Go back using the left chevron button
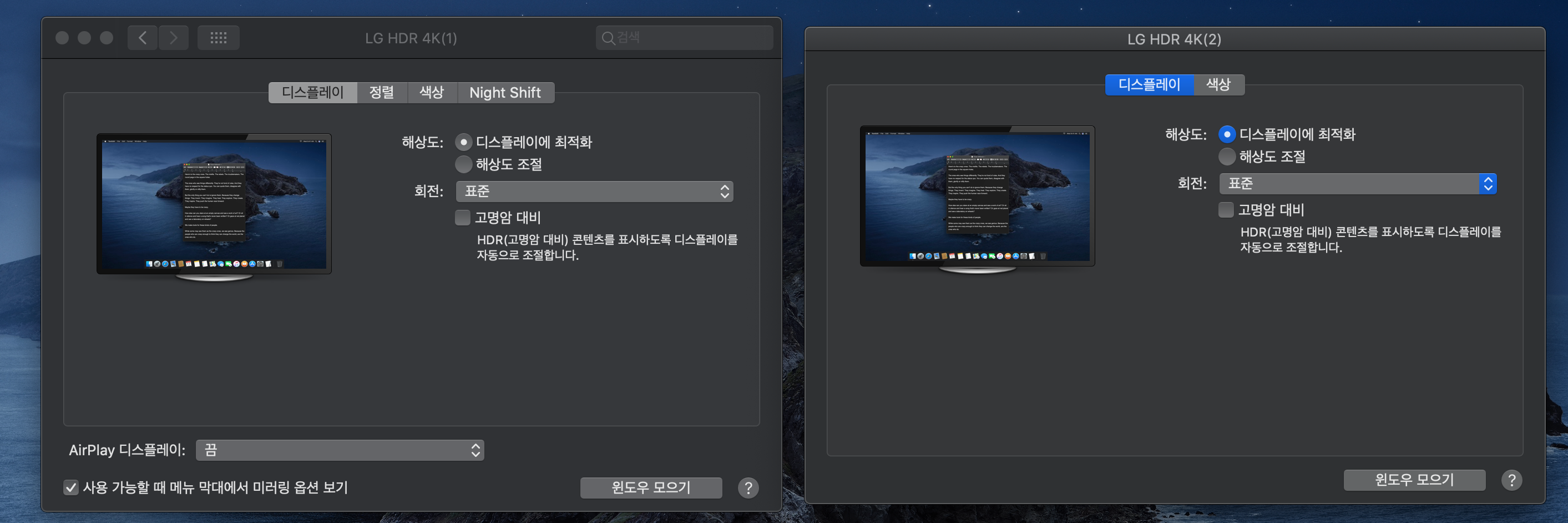This screenshot has width=1568, height=523. (143, 38)
